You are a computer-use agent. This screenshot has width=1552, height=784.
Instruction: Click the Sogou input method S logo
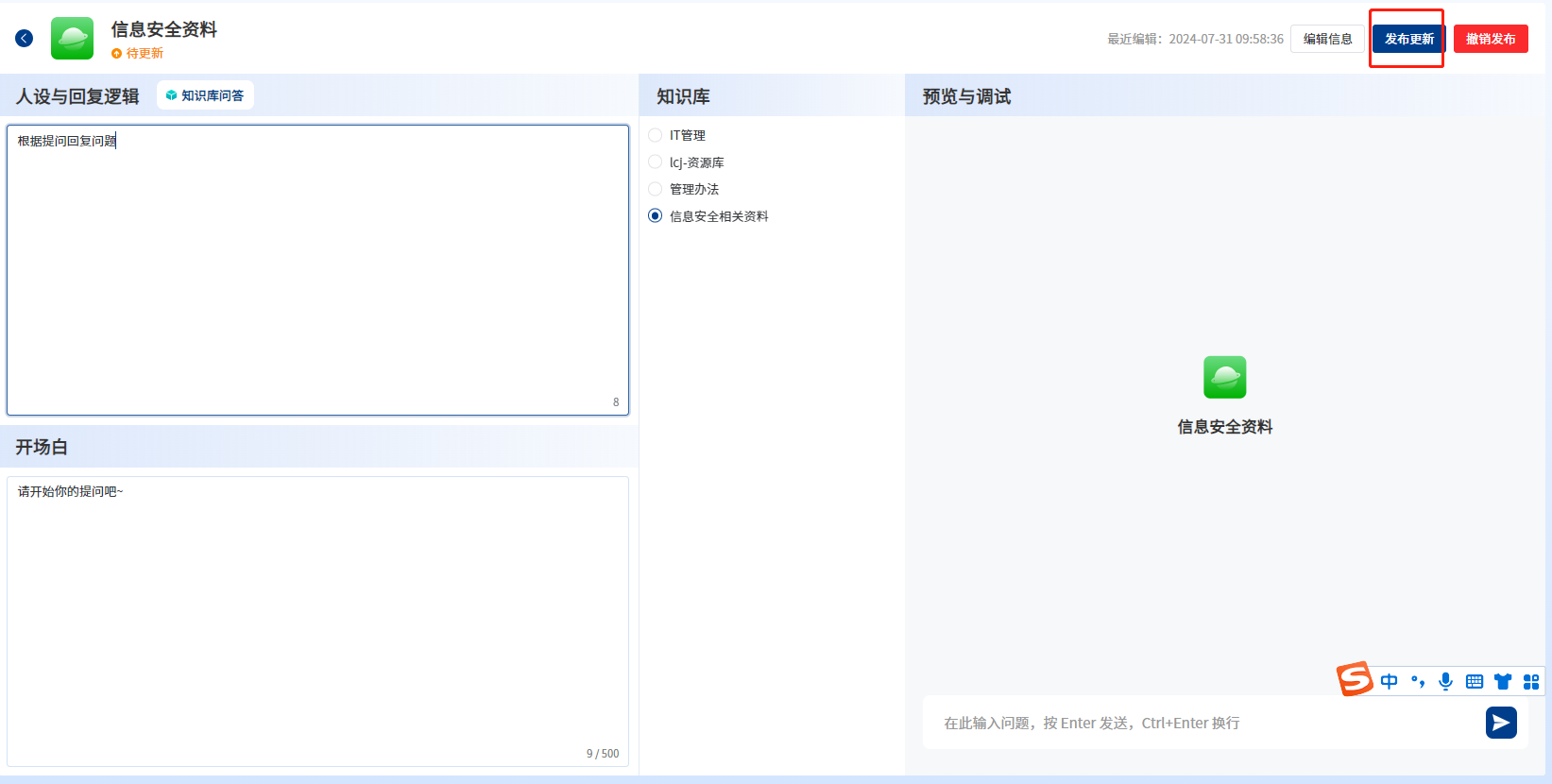point(1355,679)
